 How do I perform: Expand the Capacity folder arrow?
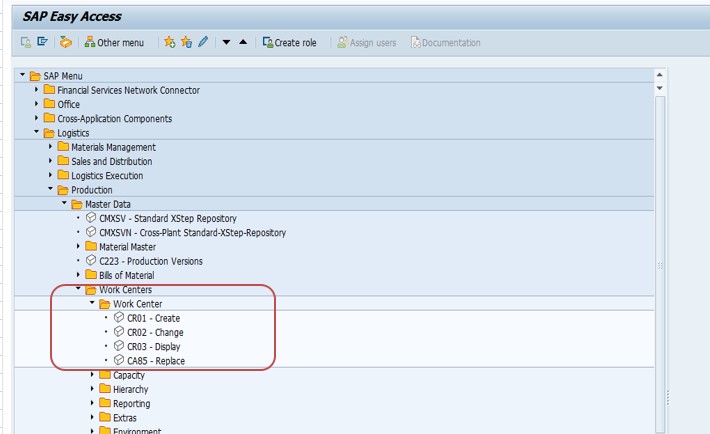pyautogui.click(x=92, y=375)
